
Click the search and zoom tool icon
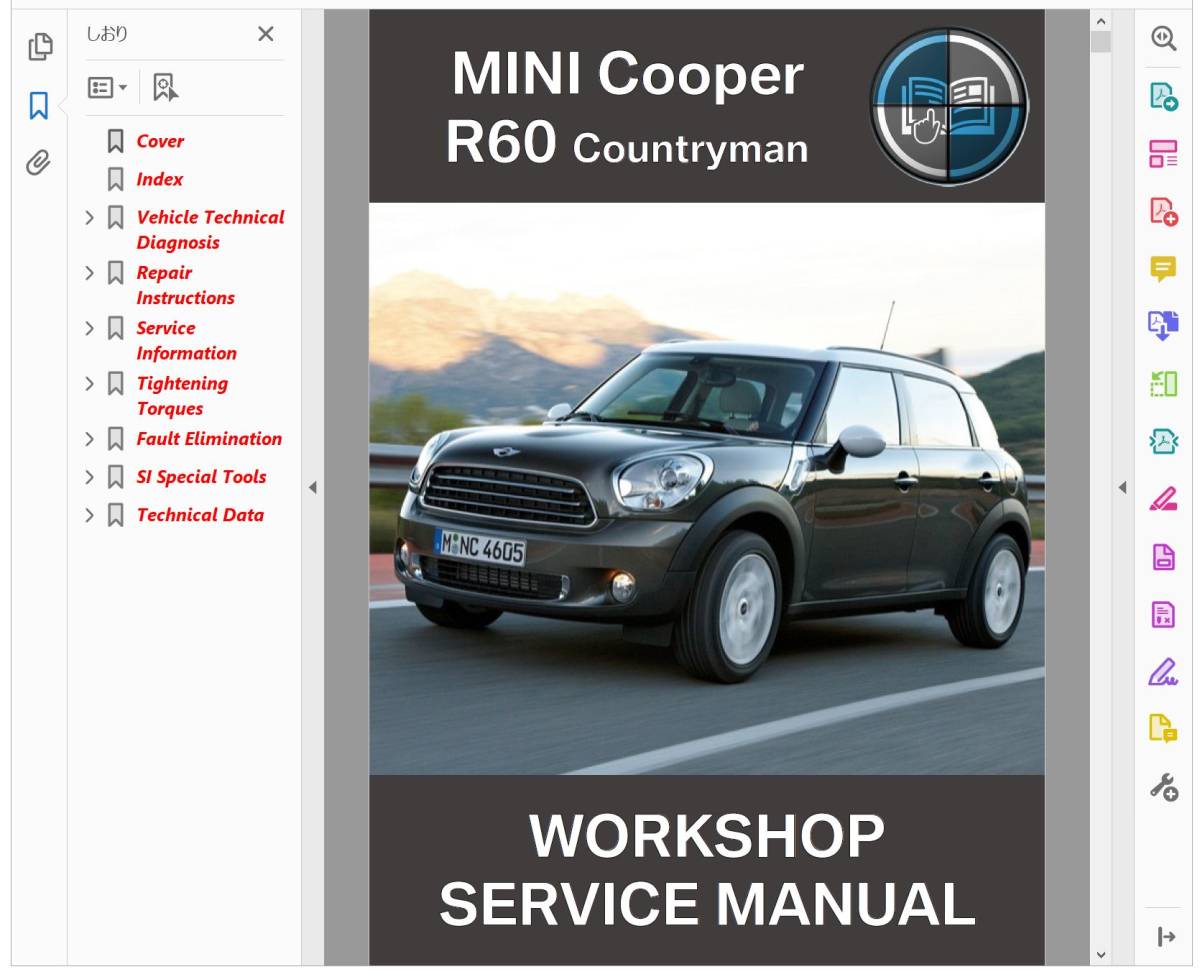1163,38
